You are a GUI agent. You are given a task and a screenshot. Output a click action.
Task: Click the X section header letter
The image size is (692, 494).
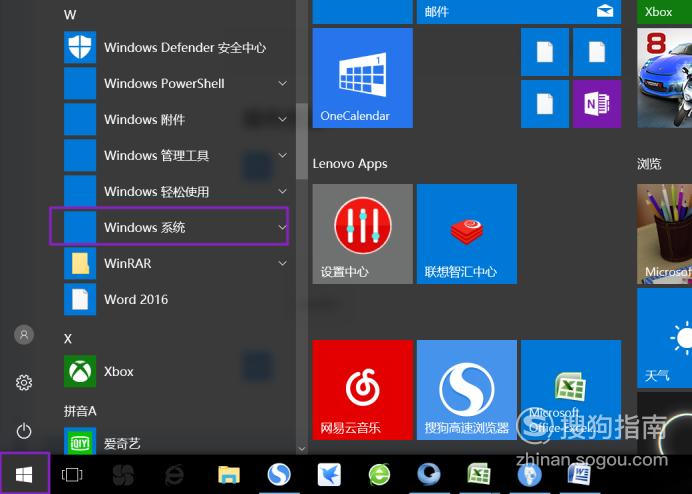pos(68,339)
